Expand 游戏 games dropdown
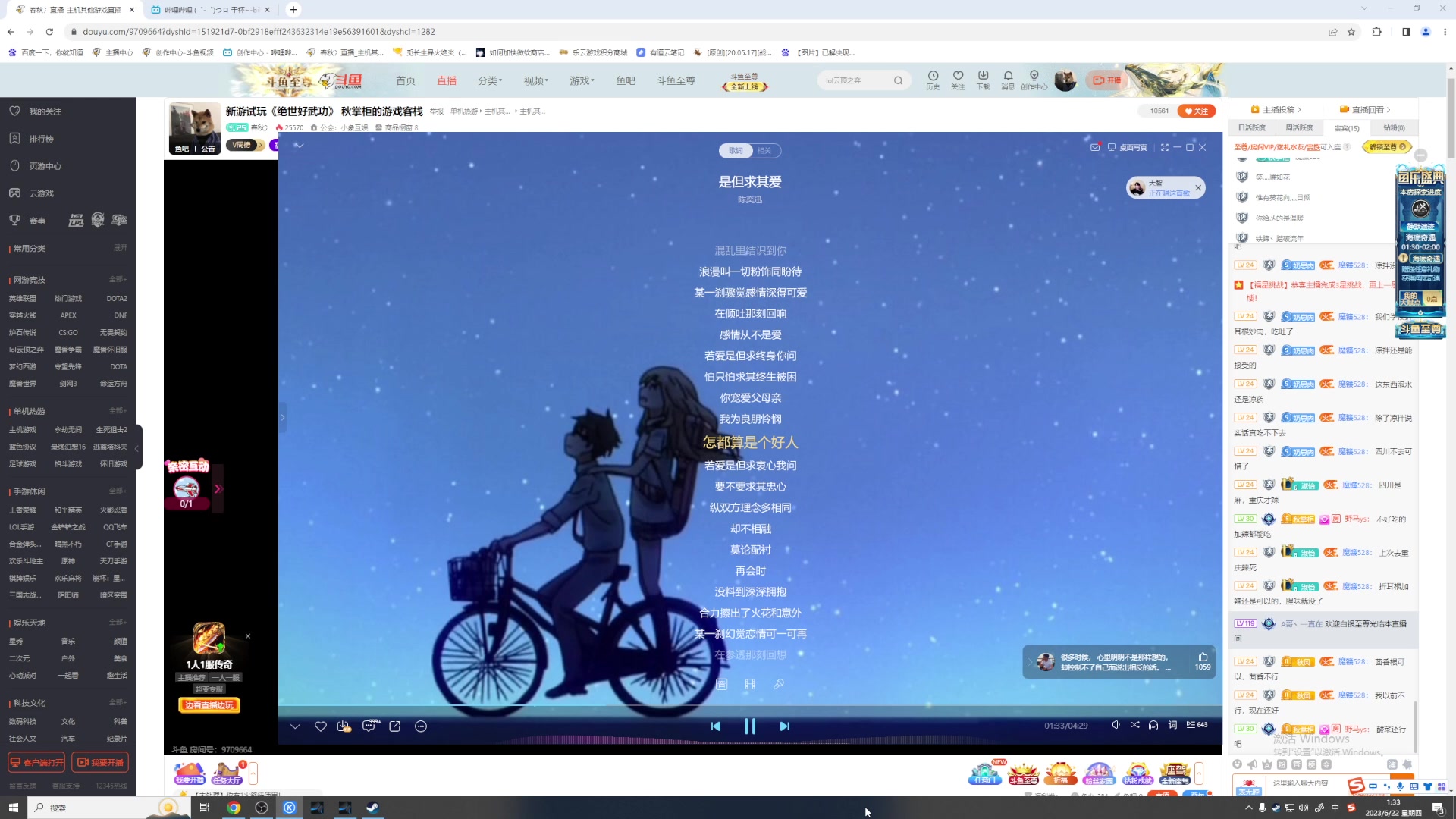 582,80
